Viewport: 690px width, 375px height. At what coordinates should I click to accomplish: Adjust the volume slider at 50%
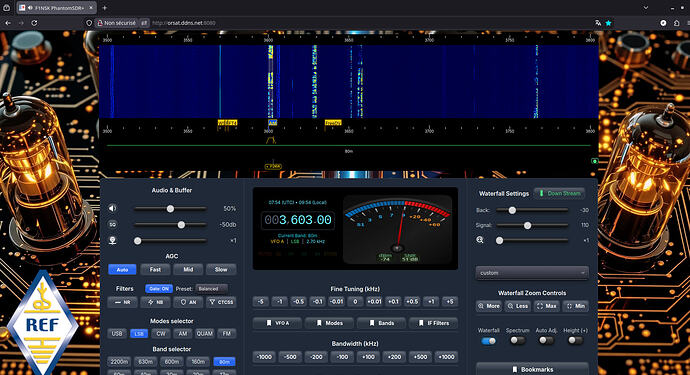click(170, 209)
